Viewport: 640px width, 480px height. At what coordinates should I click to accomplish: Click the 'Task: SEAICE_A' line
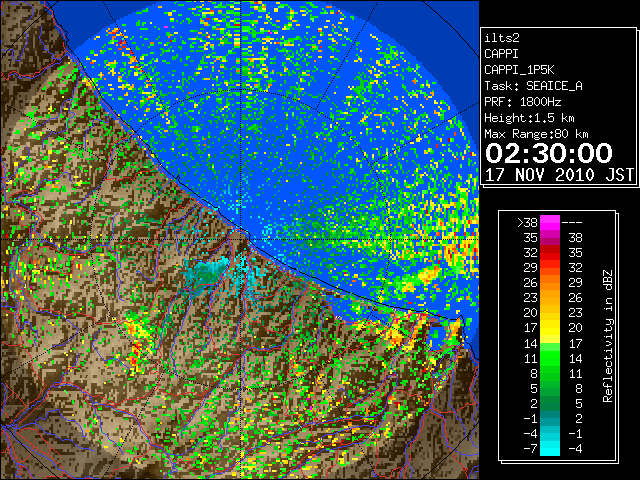533,86
